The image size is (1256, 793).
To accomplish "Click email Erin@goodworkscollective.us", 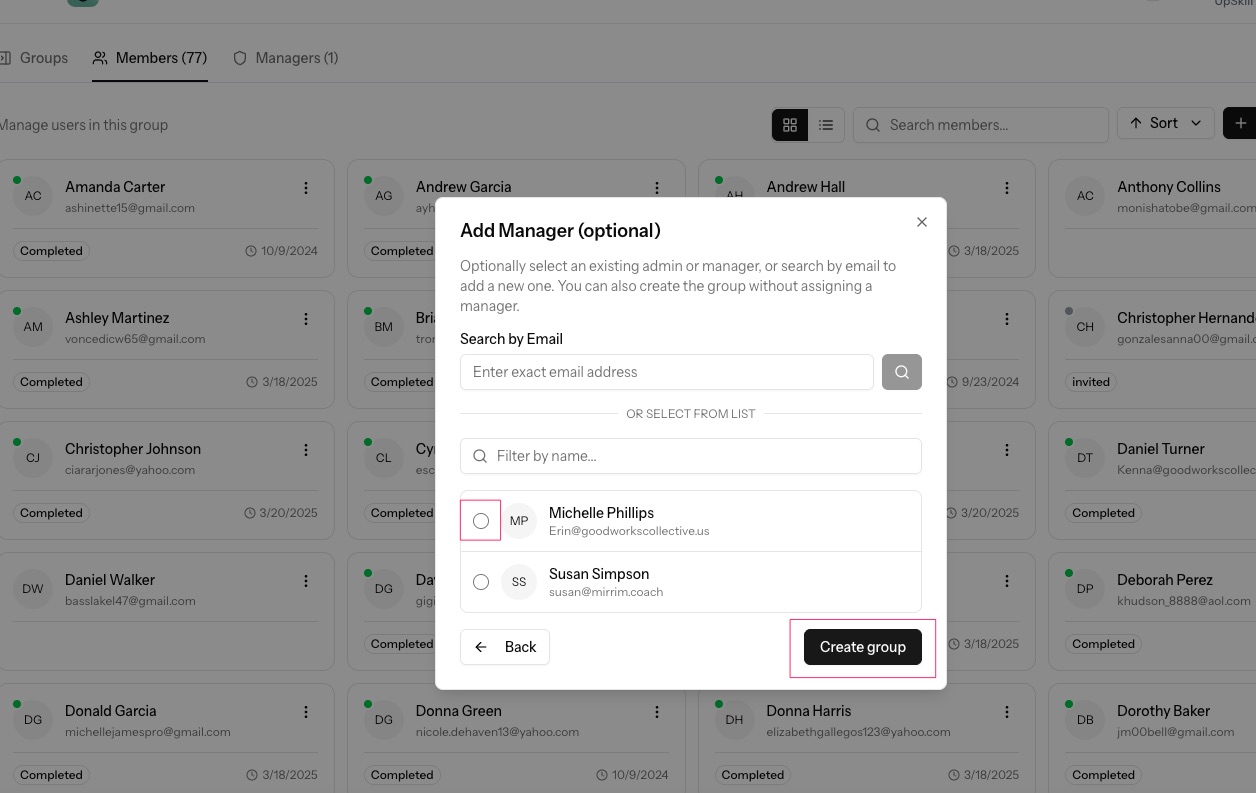I will pos(629,531).
